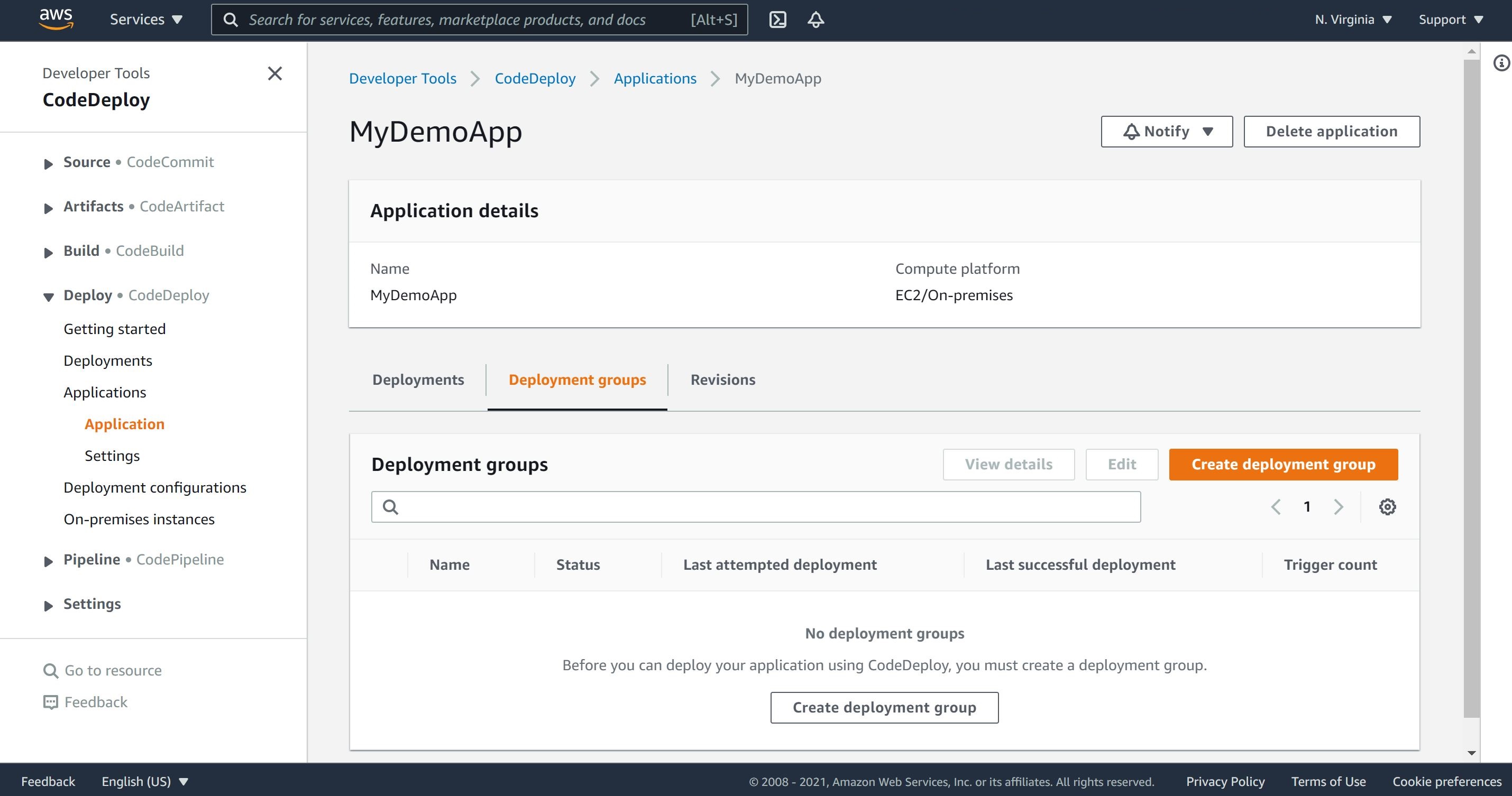Click the Trigger count column header
Image resolution: width=1512 pixels, height=796 pixels.
(1330, 565)
